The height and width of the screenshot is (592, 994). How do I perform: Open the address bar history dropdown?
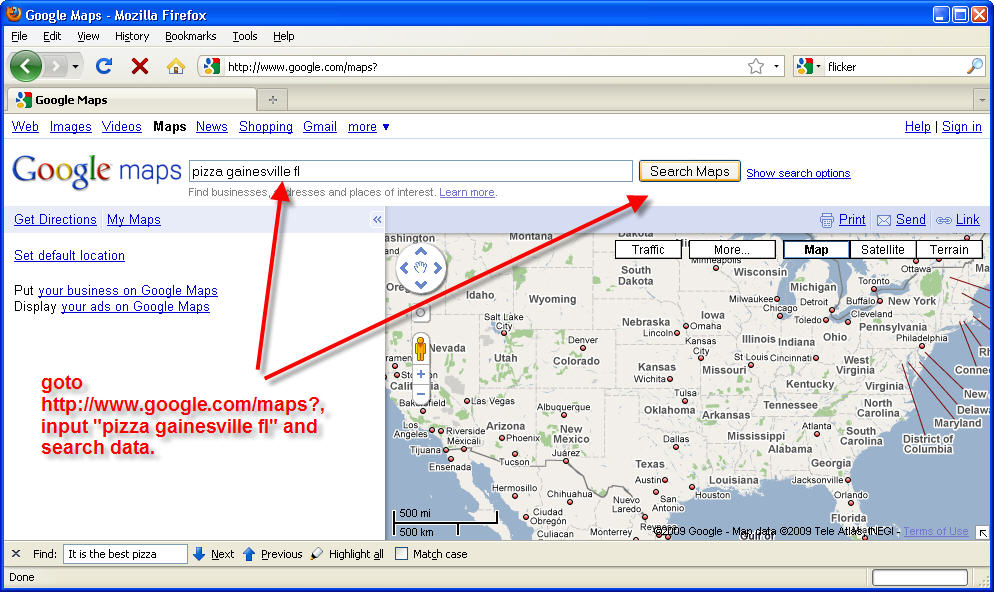[x=777, y=67]
